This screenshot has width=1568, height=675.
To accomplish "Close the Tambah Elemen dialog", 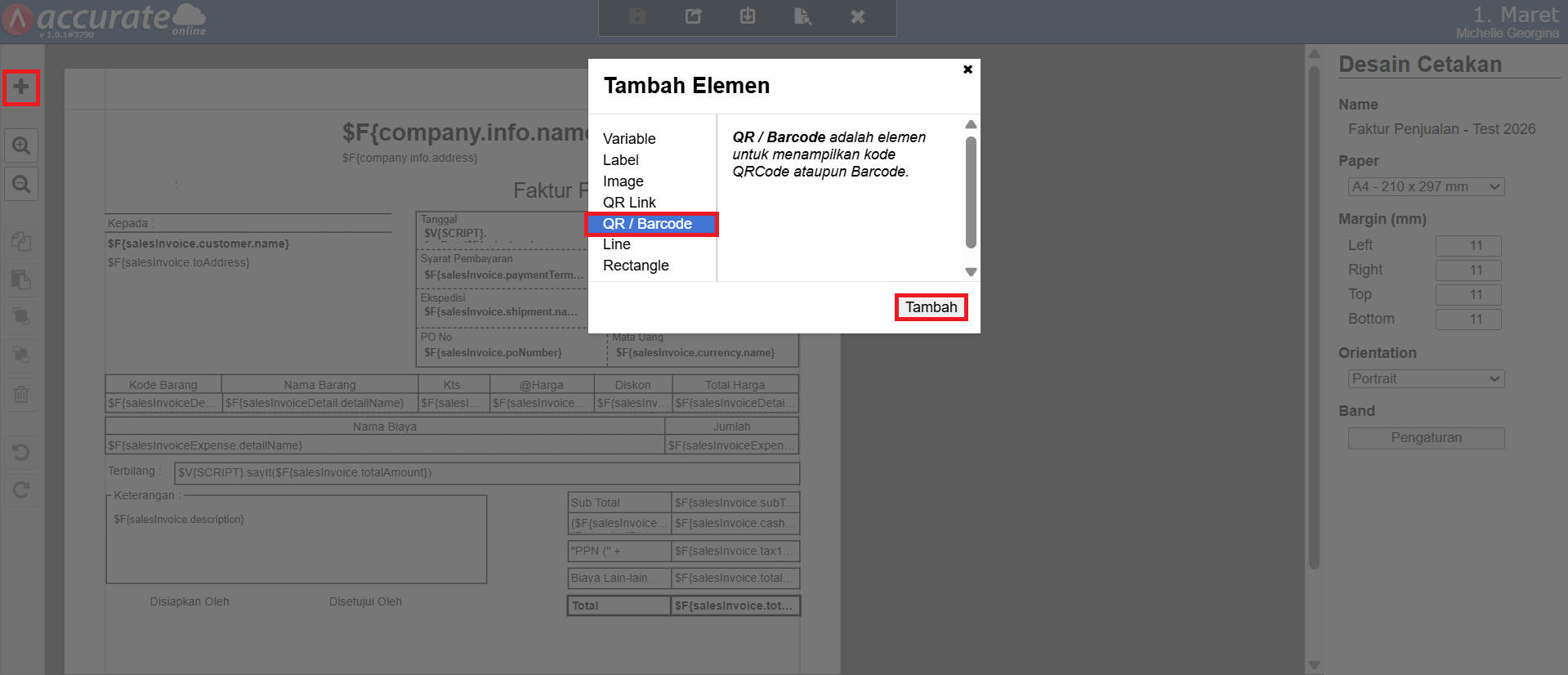I will [x=967, y=69].
